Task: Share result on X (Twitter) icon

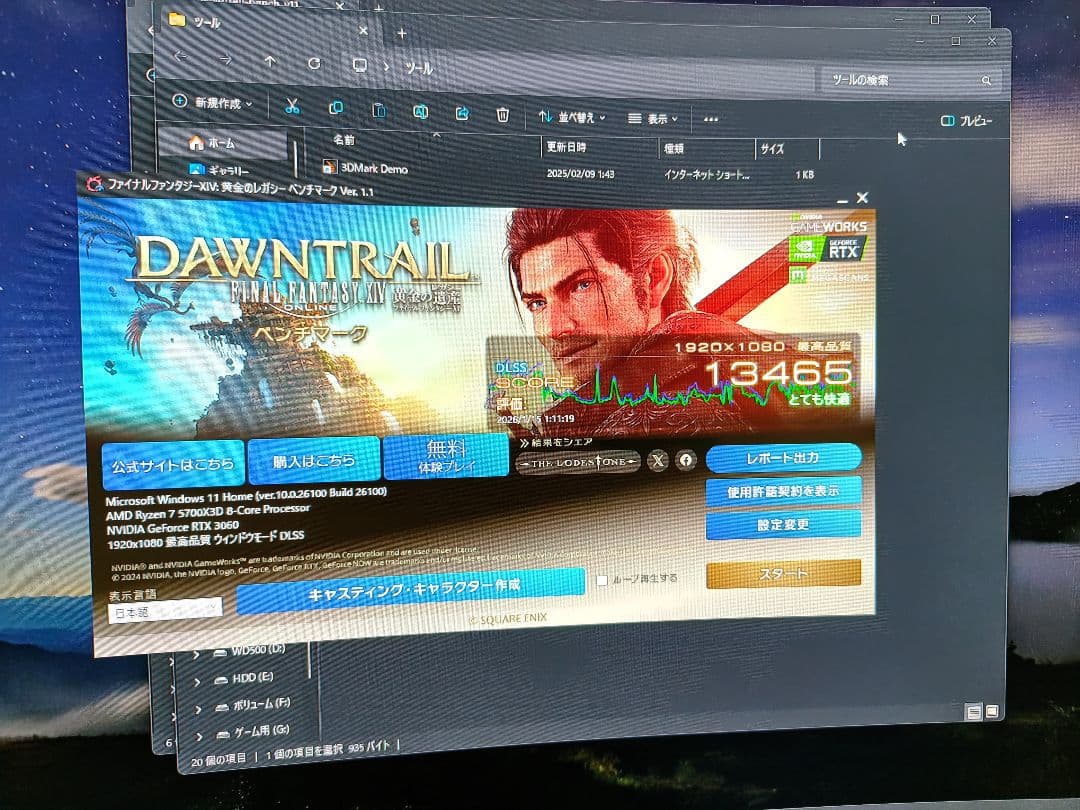Action: 658,460
